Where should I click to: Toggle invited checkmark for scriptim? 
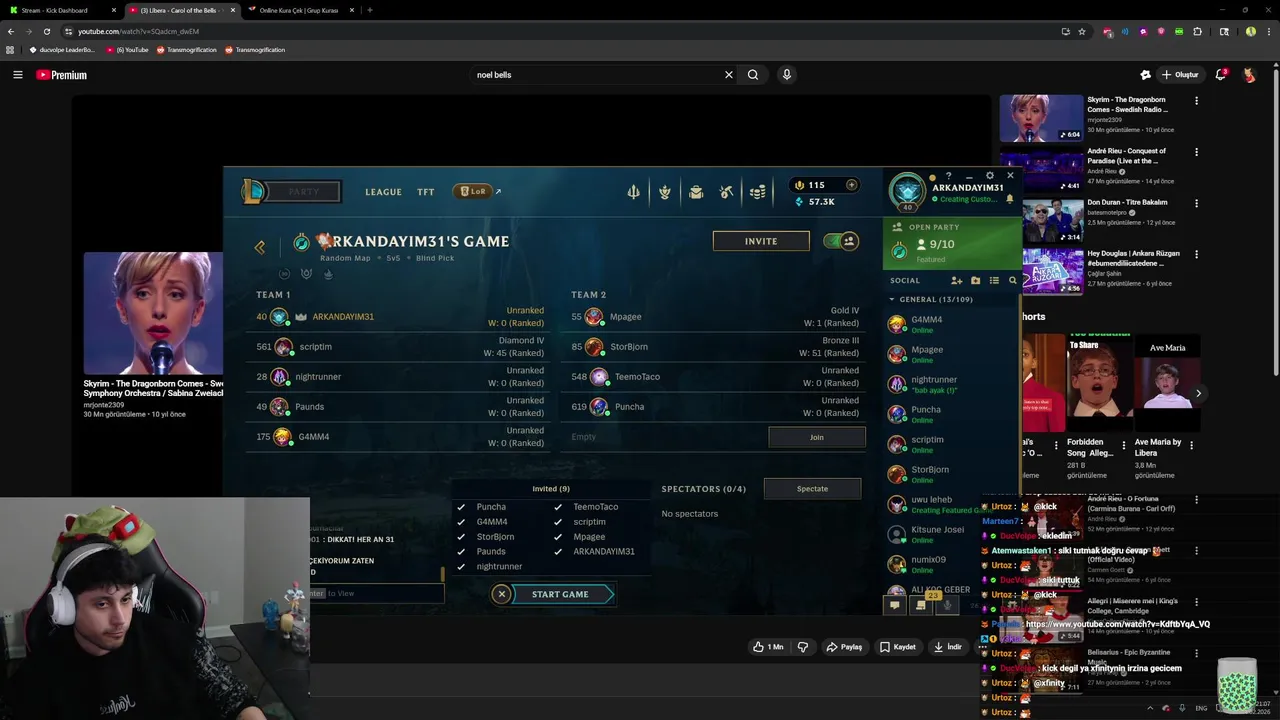click(x=558, y=522)
